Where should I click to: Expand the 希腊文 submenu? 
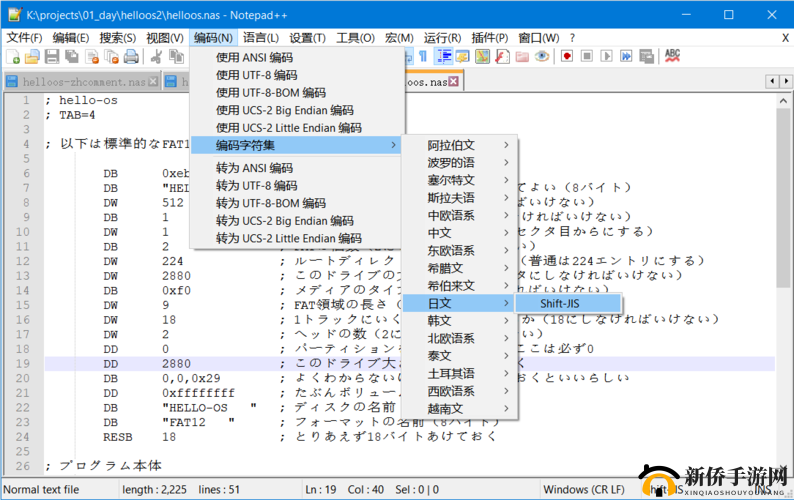tap(459, 268)
